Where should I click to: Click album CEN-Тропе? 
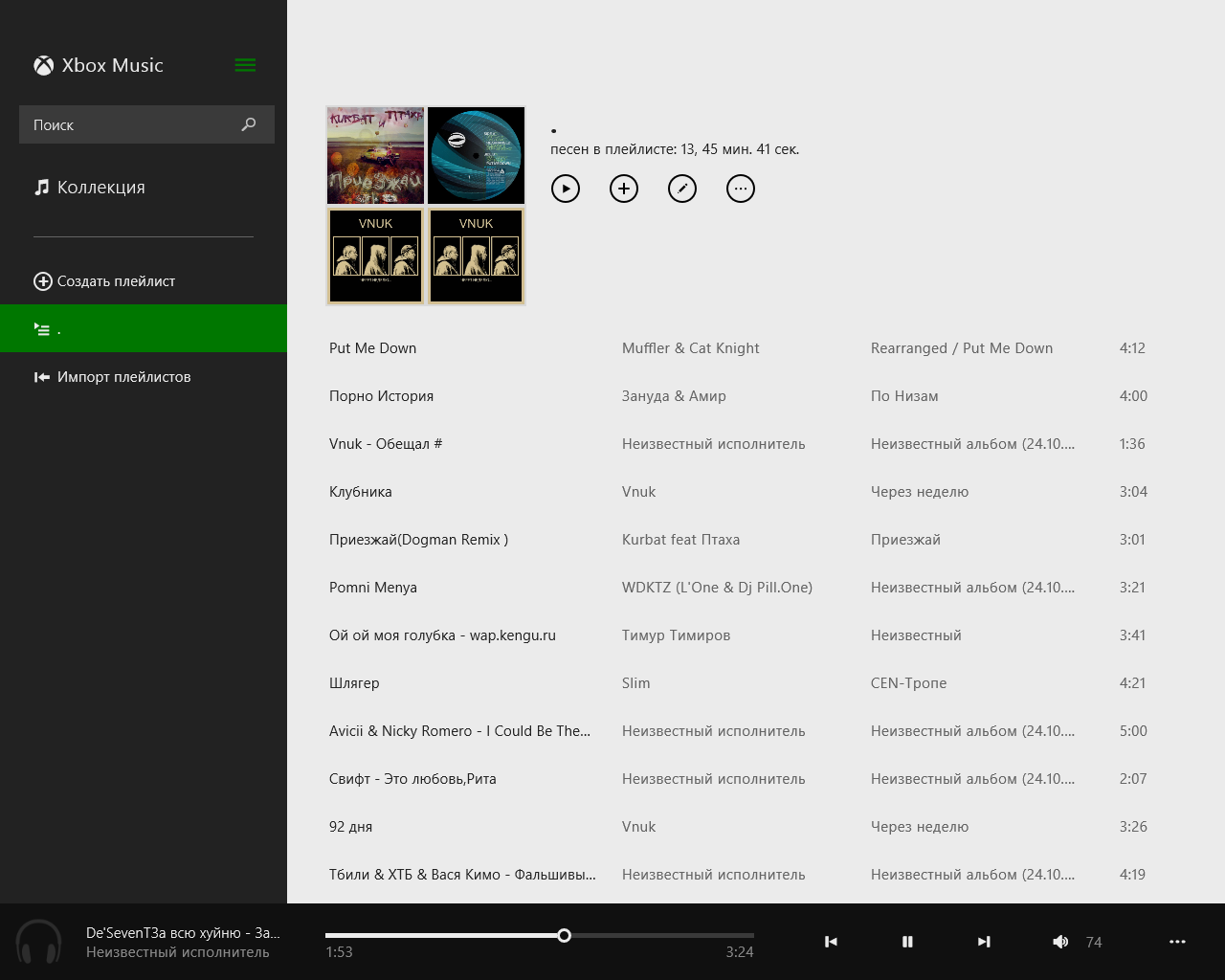coord(908,683)
